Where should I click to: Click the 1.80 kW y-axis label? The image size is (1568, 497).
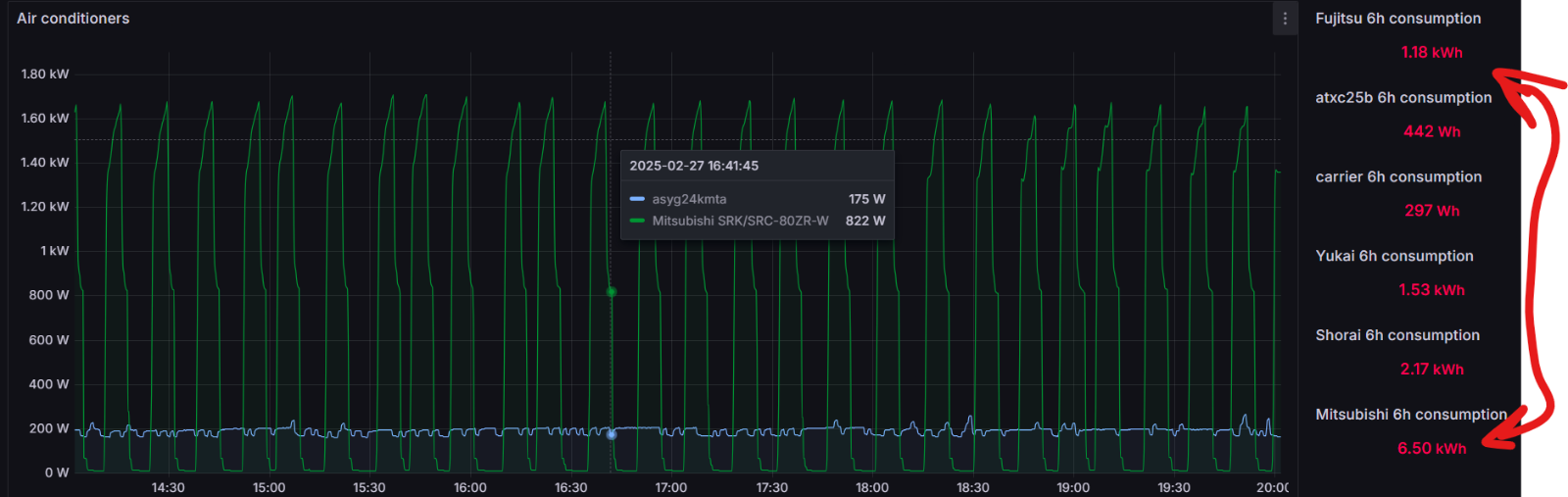click(45, 74)
